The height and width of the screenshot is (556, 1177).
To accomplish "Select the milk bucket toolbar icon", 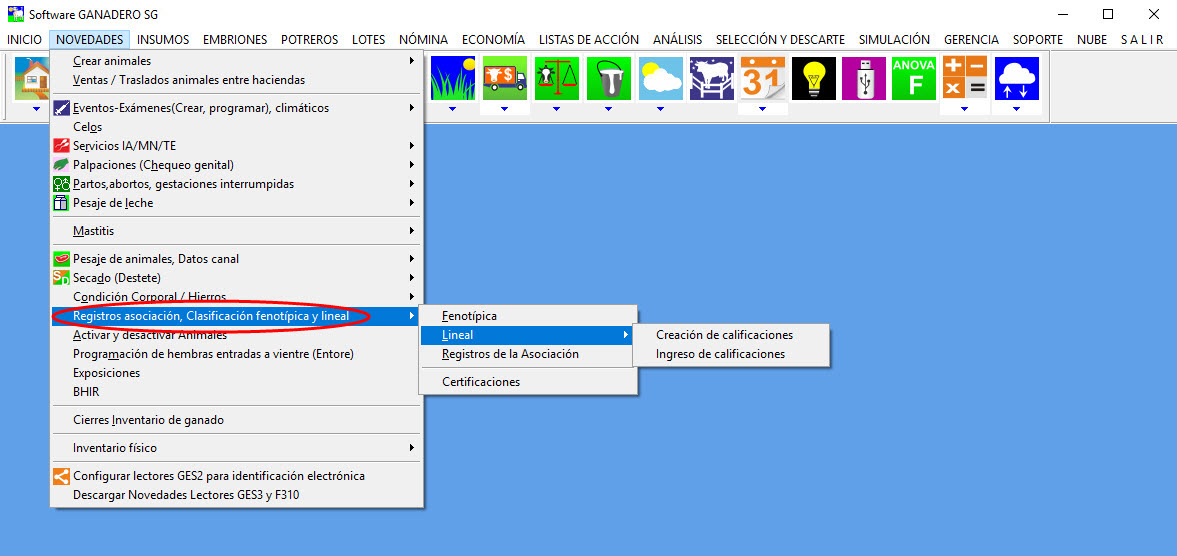I will tap(608, 78).
